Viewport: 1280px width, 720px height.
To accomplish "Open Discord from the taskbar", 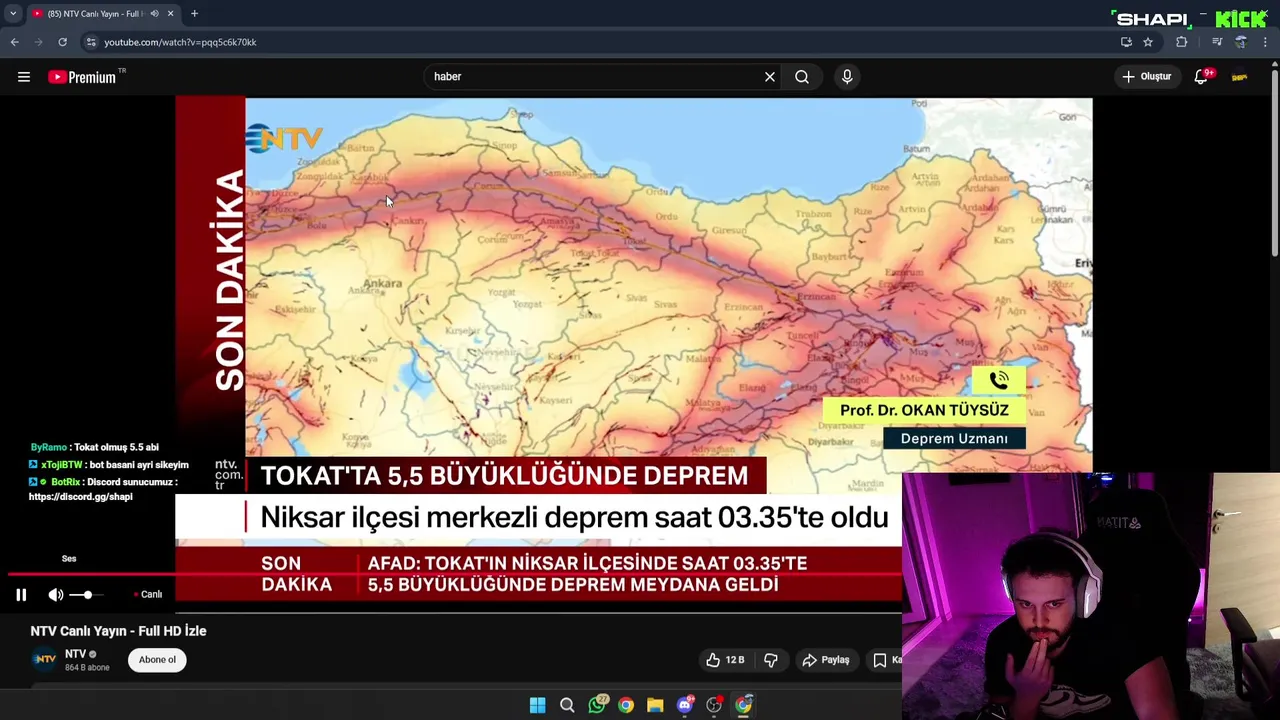I will coord(685,705).
